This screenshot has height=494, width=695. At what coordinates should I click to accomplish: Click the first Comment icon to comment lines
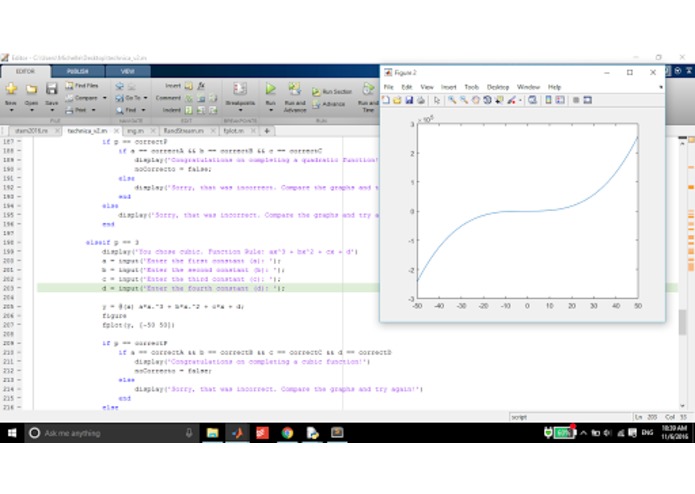pyautogui.click(x=189, y=98)
